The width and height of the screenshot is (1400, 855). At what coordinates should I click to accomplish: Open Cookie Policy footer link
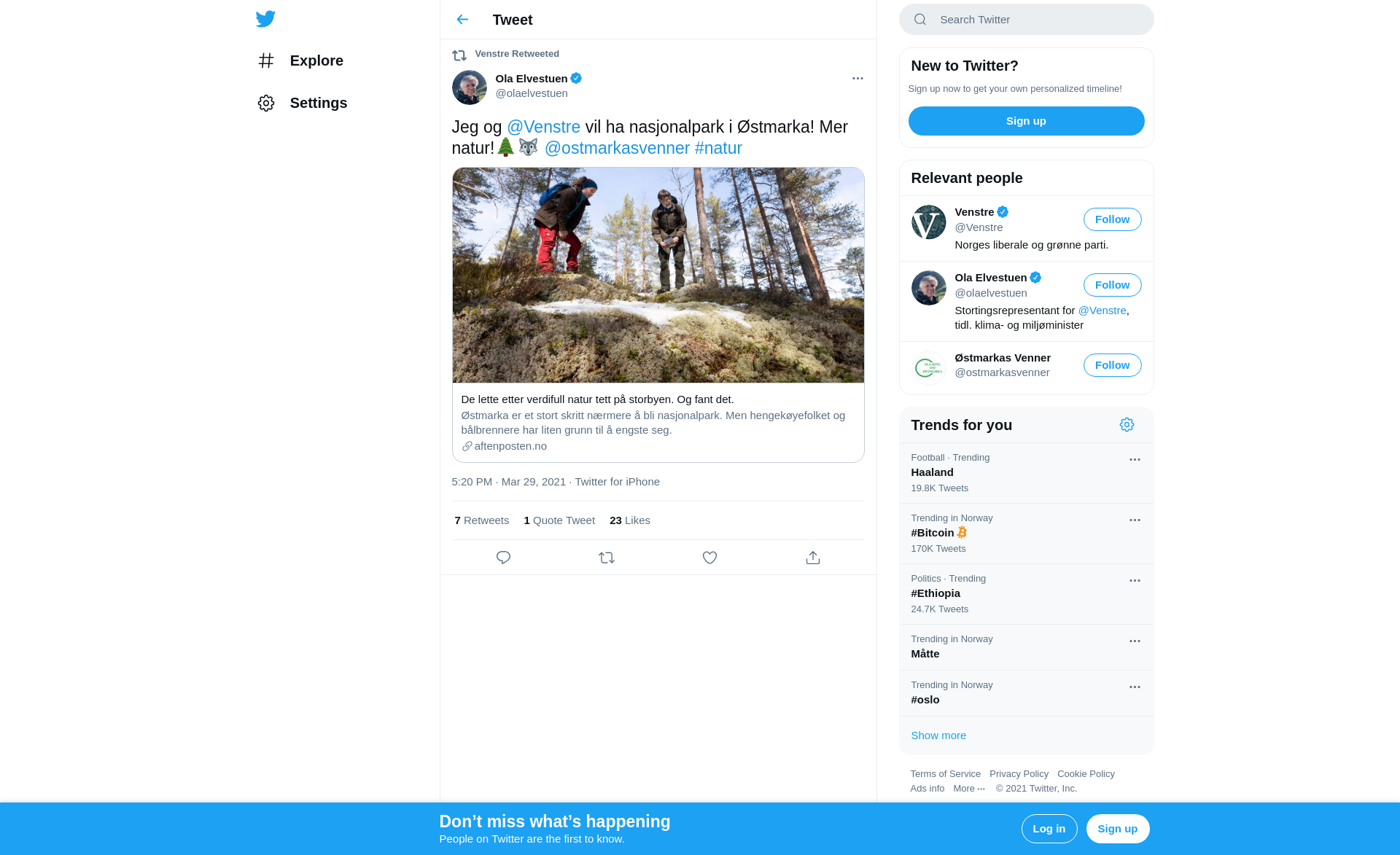click(1086, 774)
